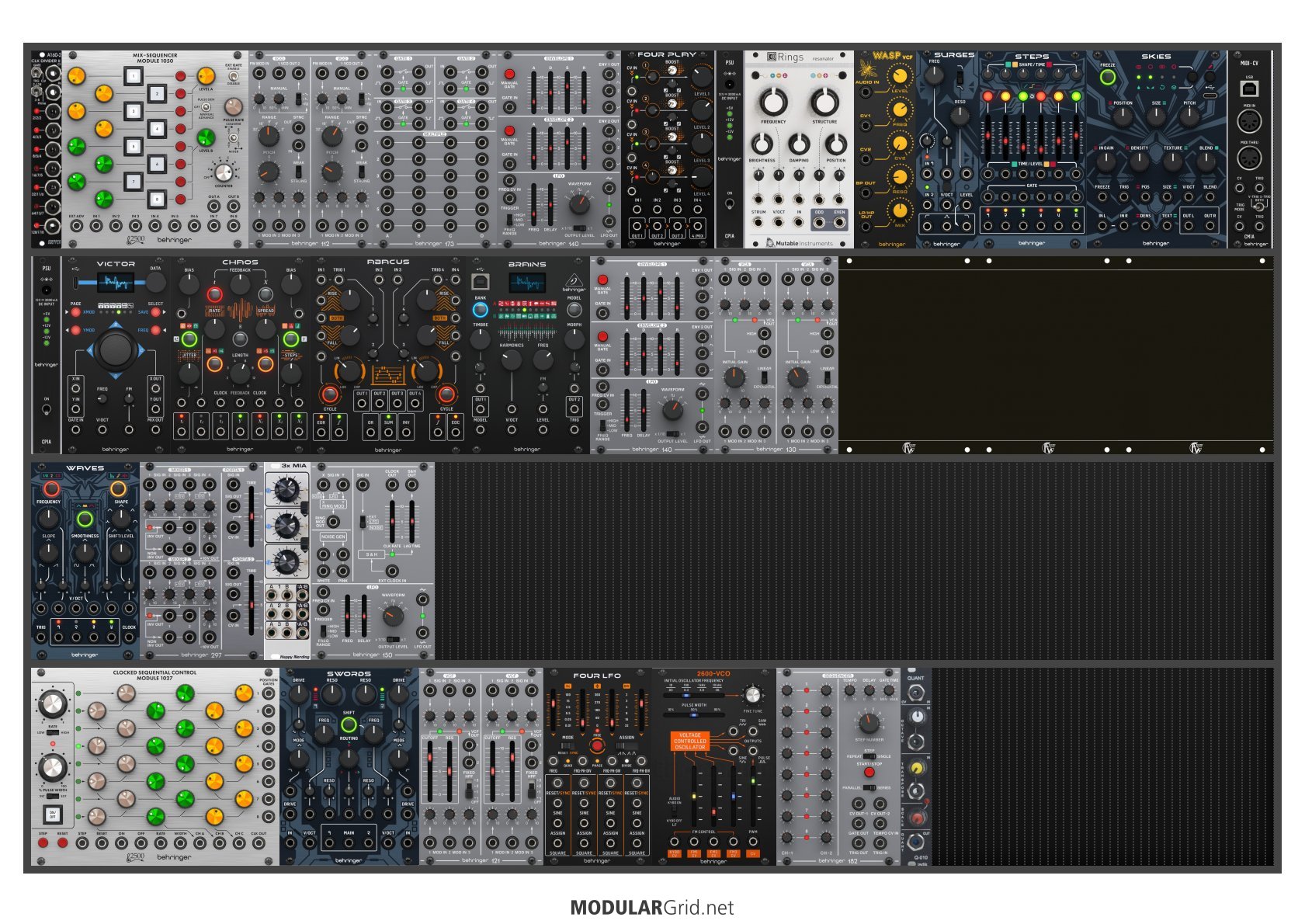
Task: Click the red Free button on Four LFO
Action: (596, 746)
